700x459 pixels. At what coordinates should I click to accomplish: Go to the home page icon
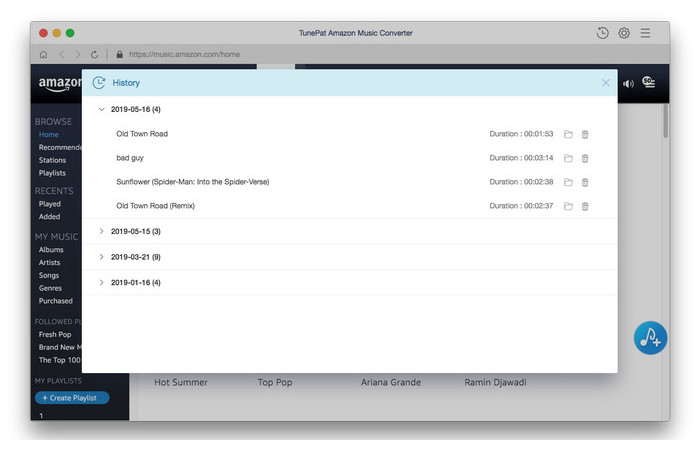point(43,54)
